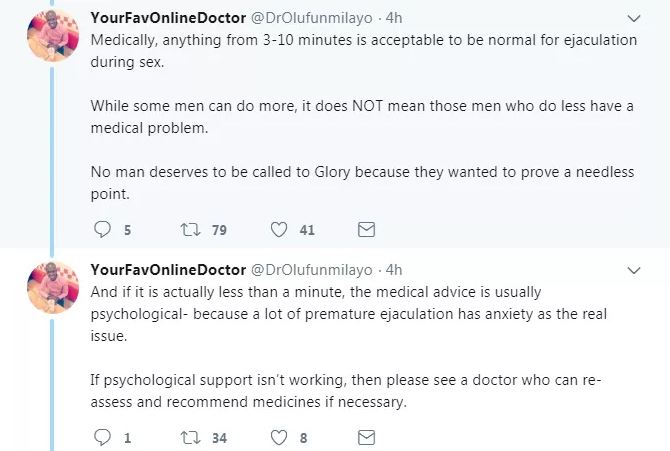This screenshot has width=670, height=451.
Task: Retweet the first tweet with 79 retweets
Action: point(189,230)
